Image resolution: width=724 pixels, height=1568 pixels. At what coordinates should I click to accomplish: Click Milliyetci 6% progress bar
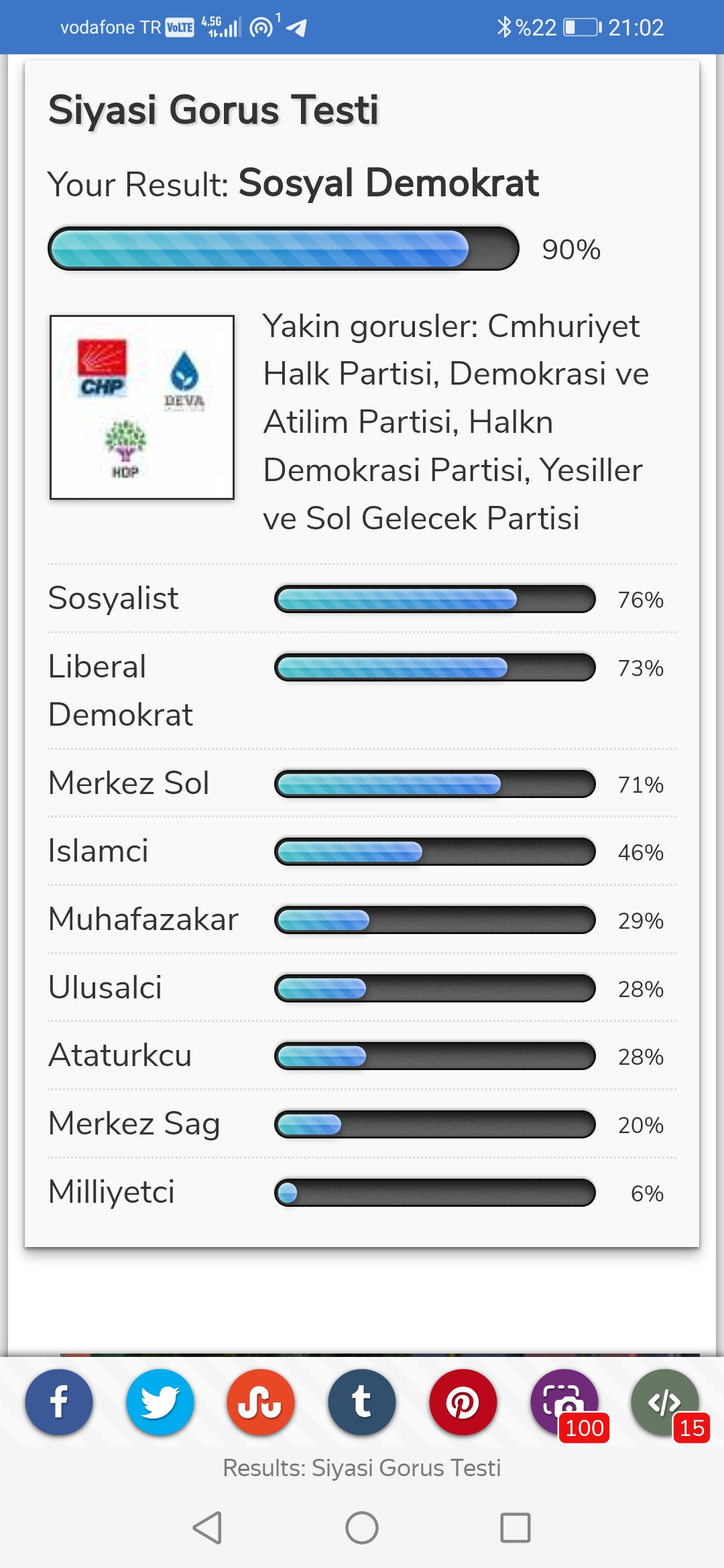435,1192
